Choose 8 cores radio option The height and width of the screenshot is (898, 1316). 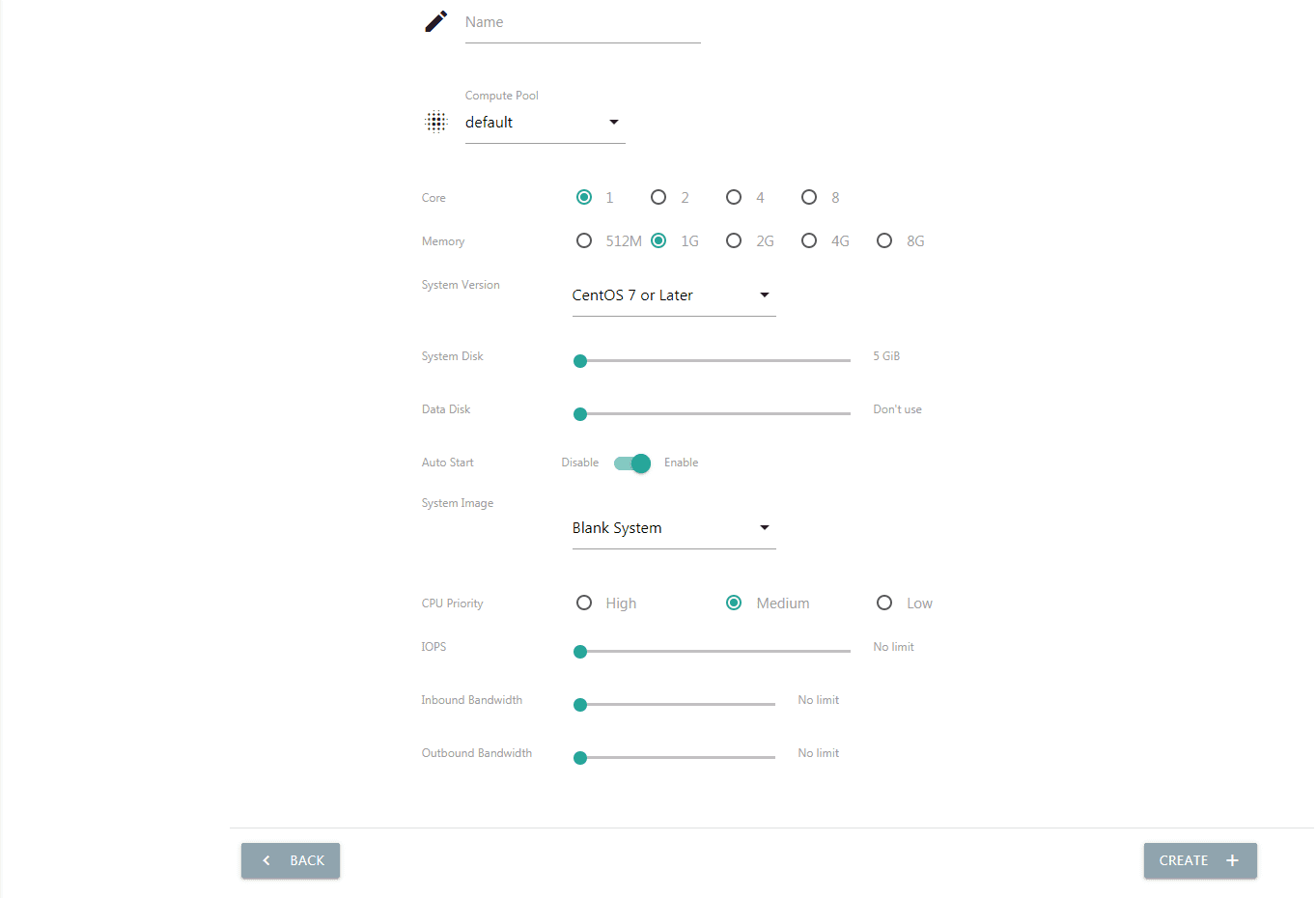point(809,197)
